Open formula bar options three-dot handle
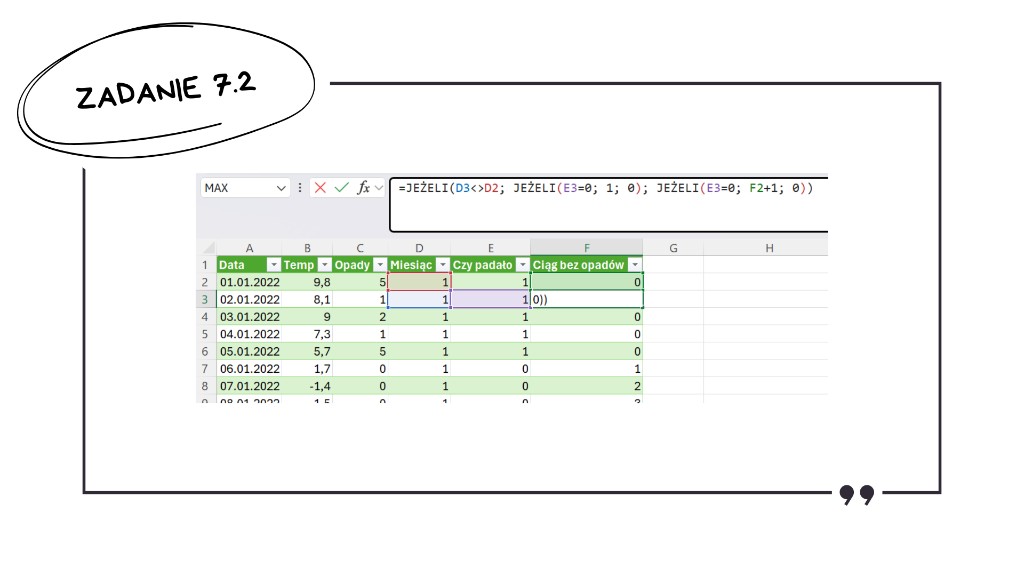 [300, 188]
